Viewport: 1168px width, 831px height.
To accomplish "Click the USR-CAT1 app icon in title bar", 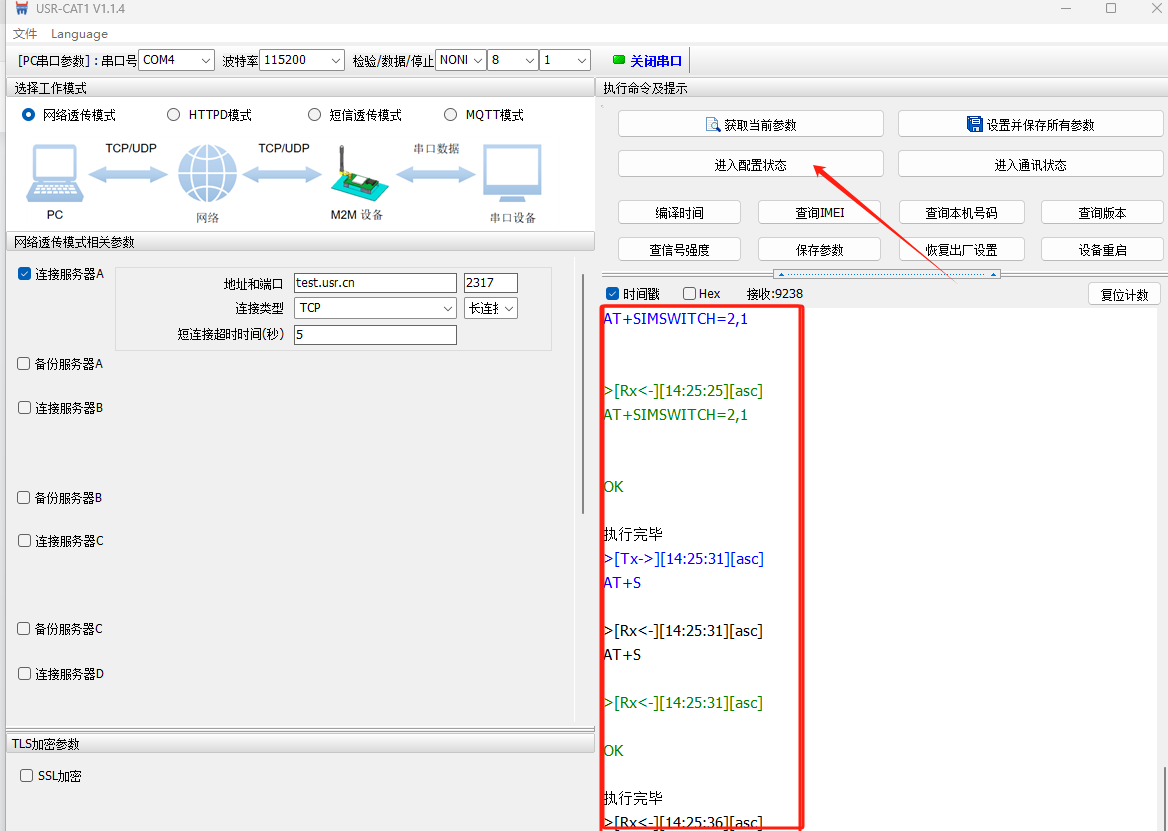I will [21, 9].
